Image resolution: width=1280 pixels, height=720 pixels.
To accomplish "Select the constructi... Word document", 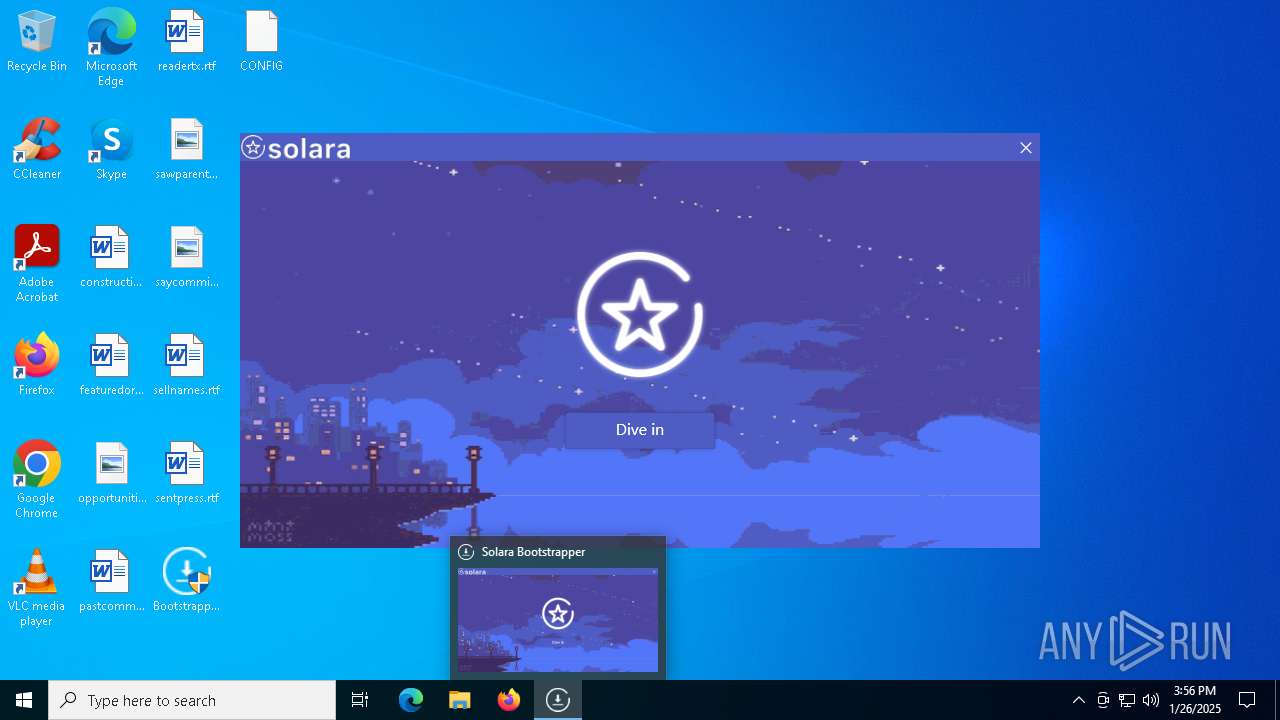I will coord(111,257).
